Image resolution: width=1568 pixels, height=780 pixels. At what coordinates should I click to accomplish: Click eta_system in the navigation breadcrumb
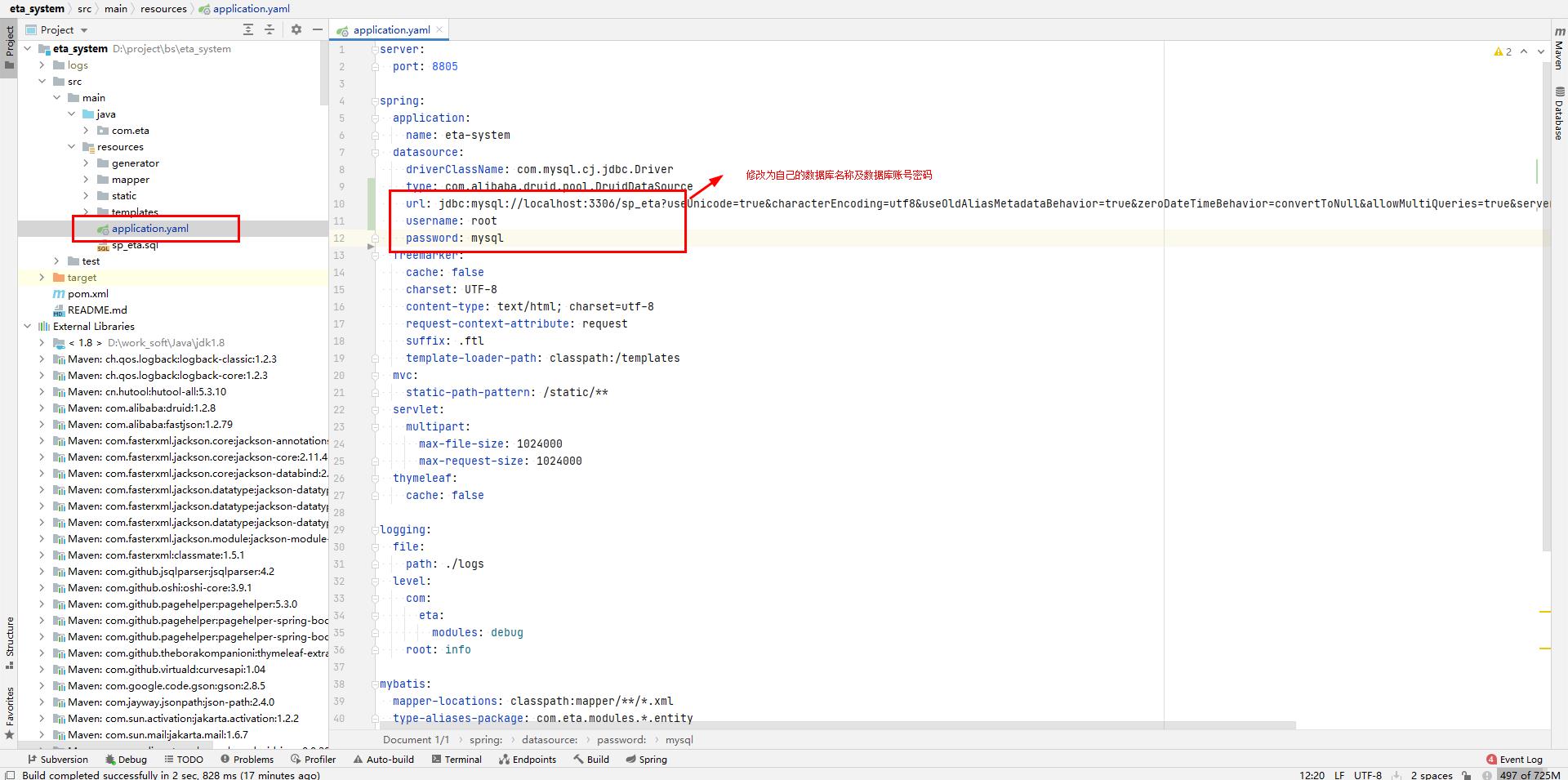[x=37, y=8]
